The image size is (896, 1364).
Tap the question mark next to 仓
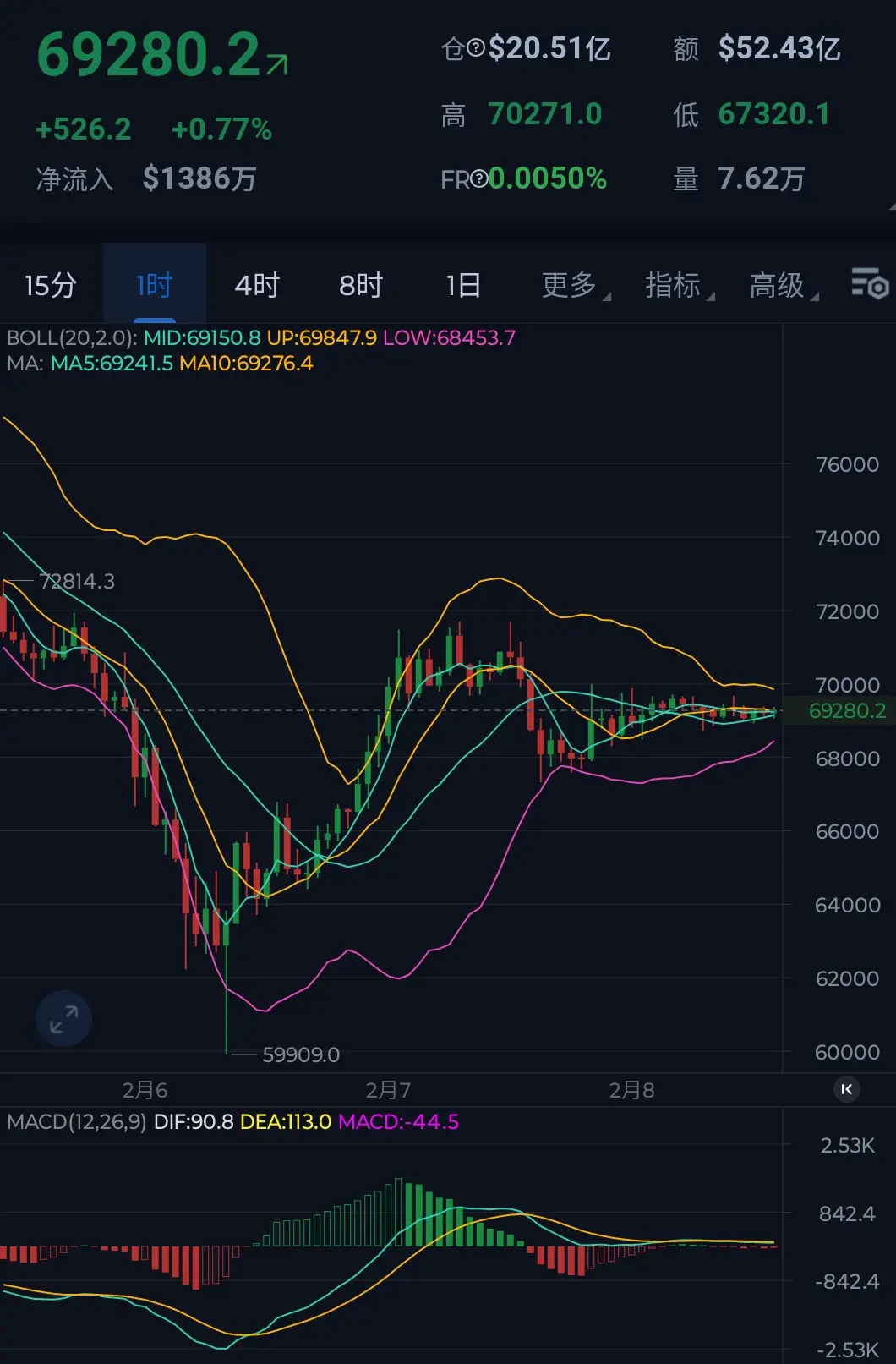(x=476, y=48)
